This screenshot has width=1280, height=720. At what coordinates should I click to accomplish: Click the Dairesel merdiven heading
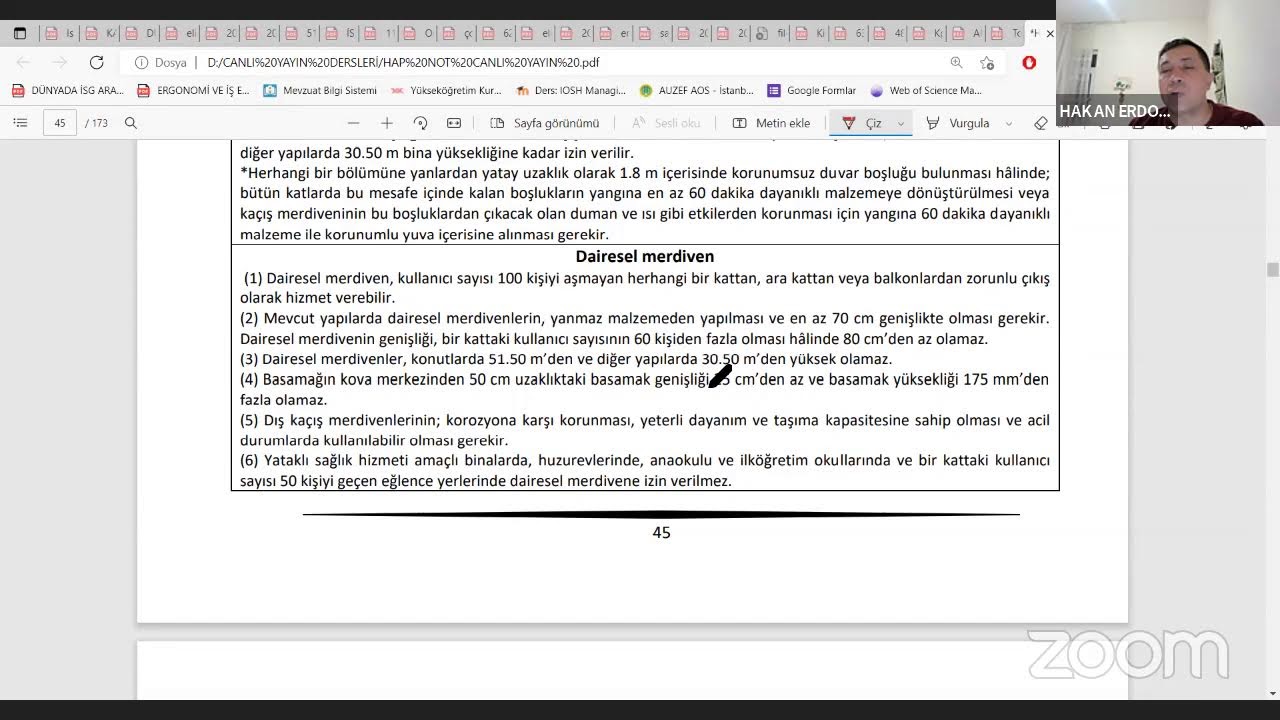click(x=645, y=256)
